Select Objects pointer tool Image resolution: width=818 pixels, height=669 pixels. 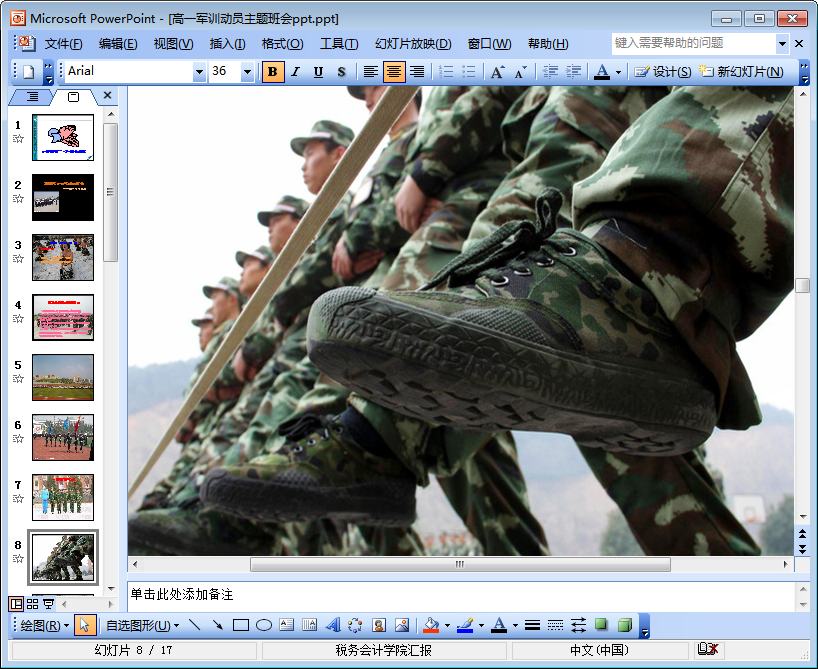[x=85, y=625]
